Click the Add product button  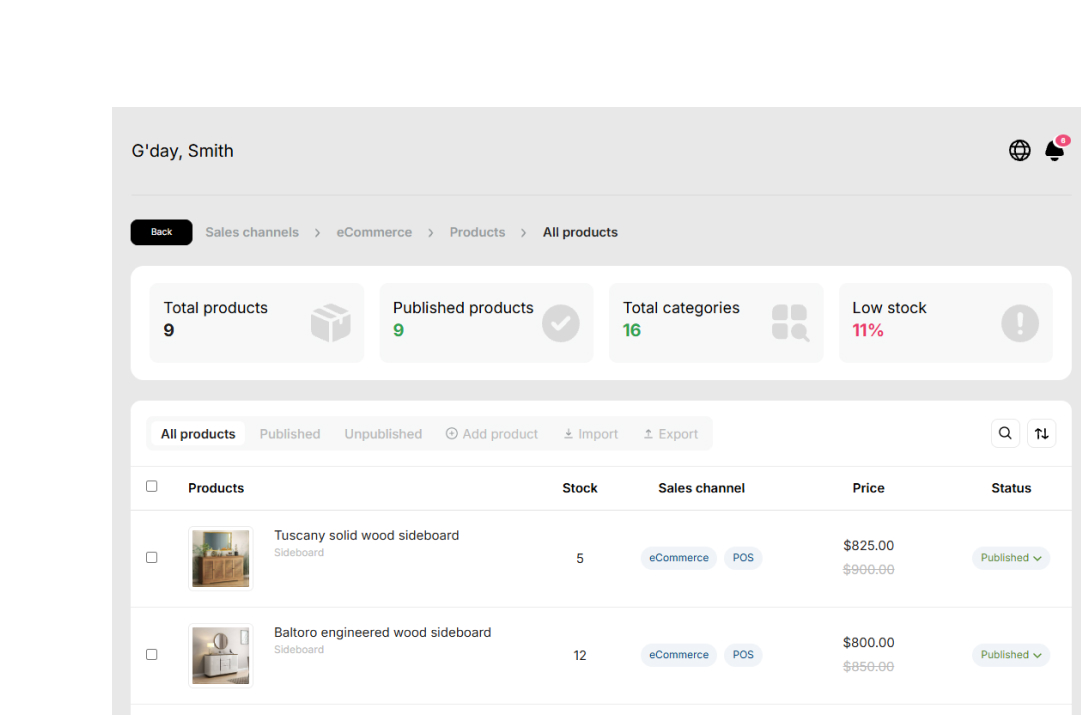(x=492, y=434)
